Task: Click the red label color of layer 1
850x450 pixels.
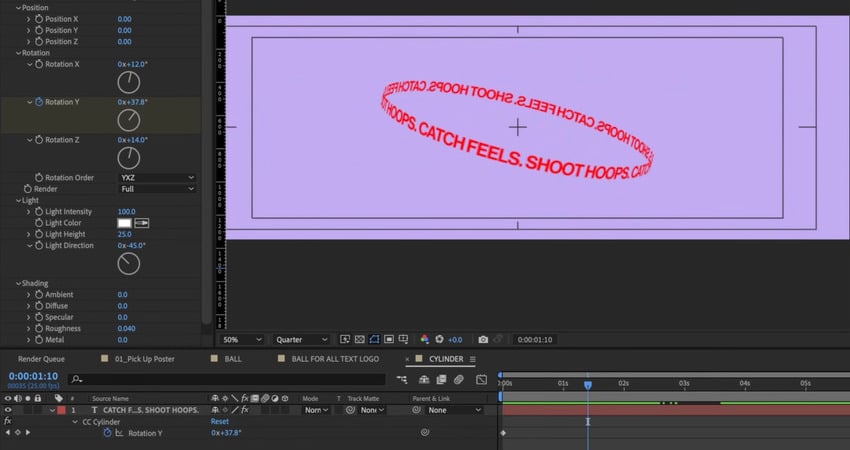Action: tap(61, 410)
